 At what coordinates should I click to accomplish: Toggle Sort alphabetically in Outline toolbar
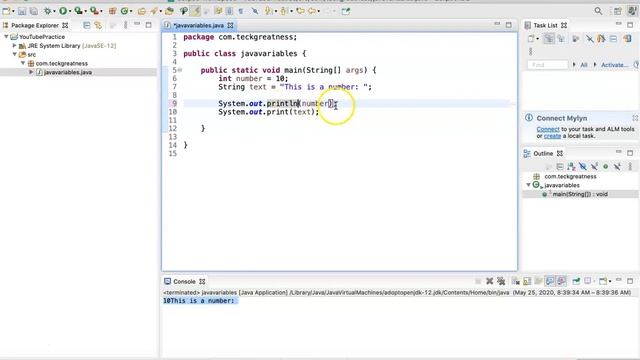click(571, 167)
